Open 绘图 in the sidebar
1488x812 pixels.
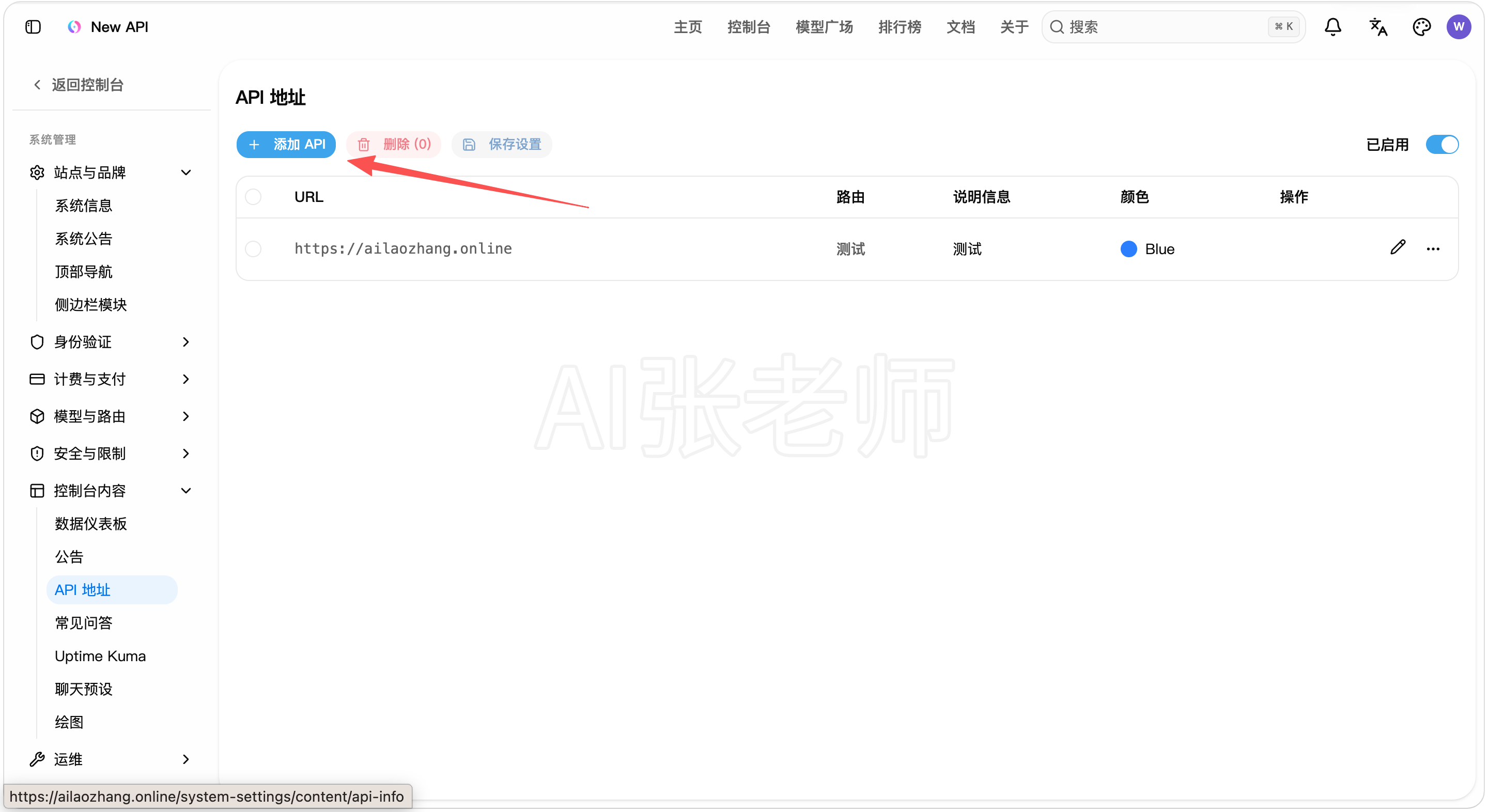point(69,722)
